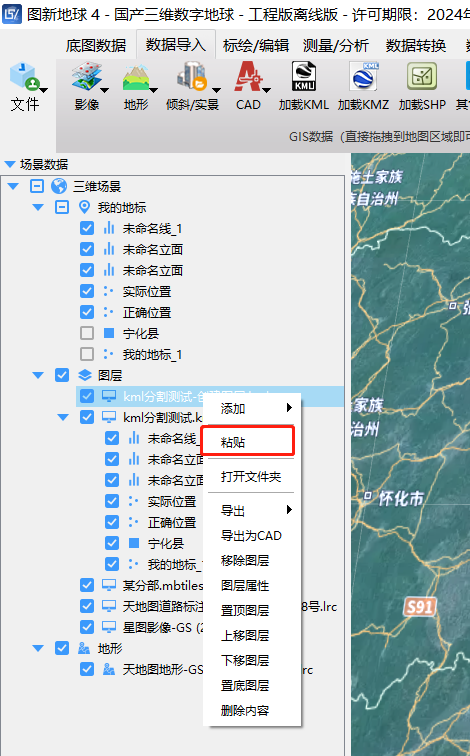Collapse the 地形 tree node
This screenshot has width=470, height=756.
[x=38, y=648]
